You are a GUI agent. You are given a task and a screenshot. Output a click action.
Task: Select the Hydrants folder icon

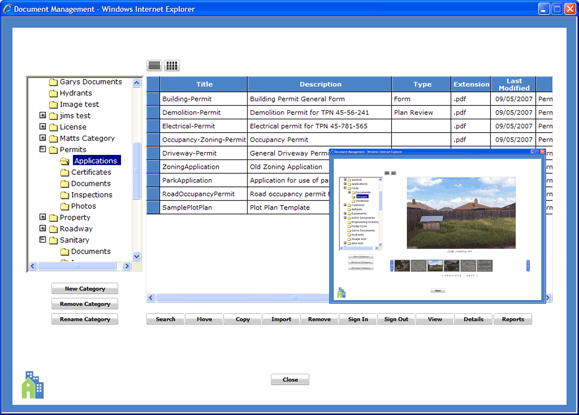(x=53, y=93)
